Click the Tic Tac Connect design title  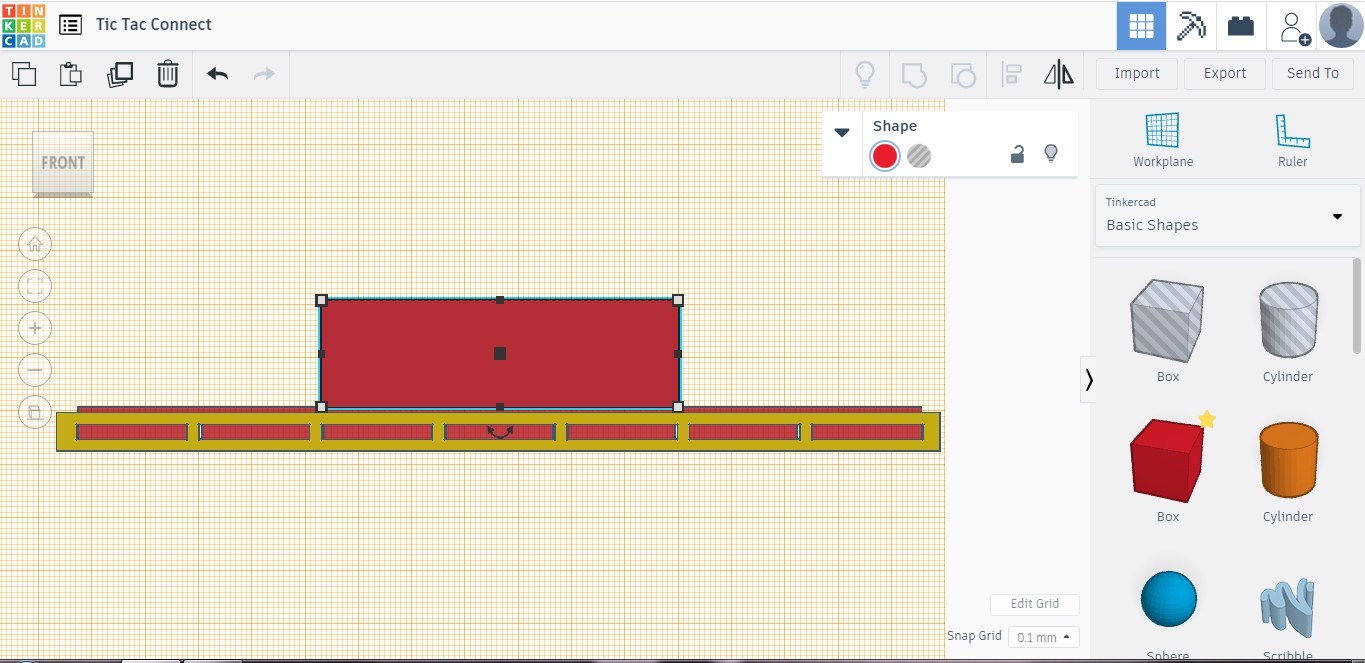point(153,25)
